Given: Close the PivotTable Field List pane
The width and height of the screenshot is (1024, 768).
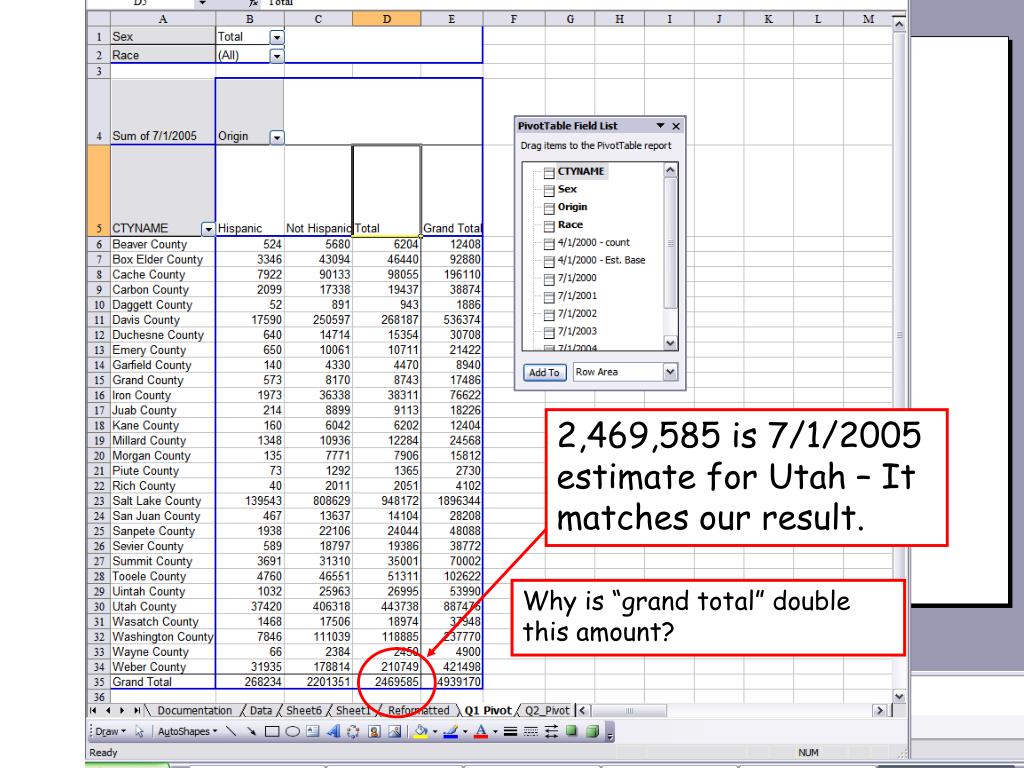Looking at the screenshot, I should tap(676, 126).
